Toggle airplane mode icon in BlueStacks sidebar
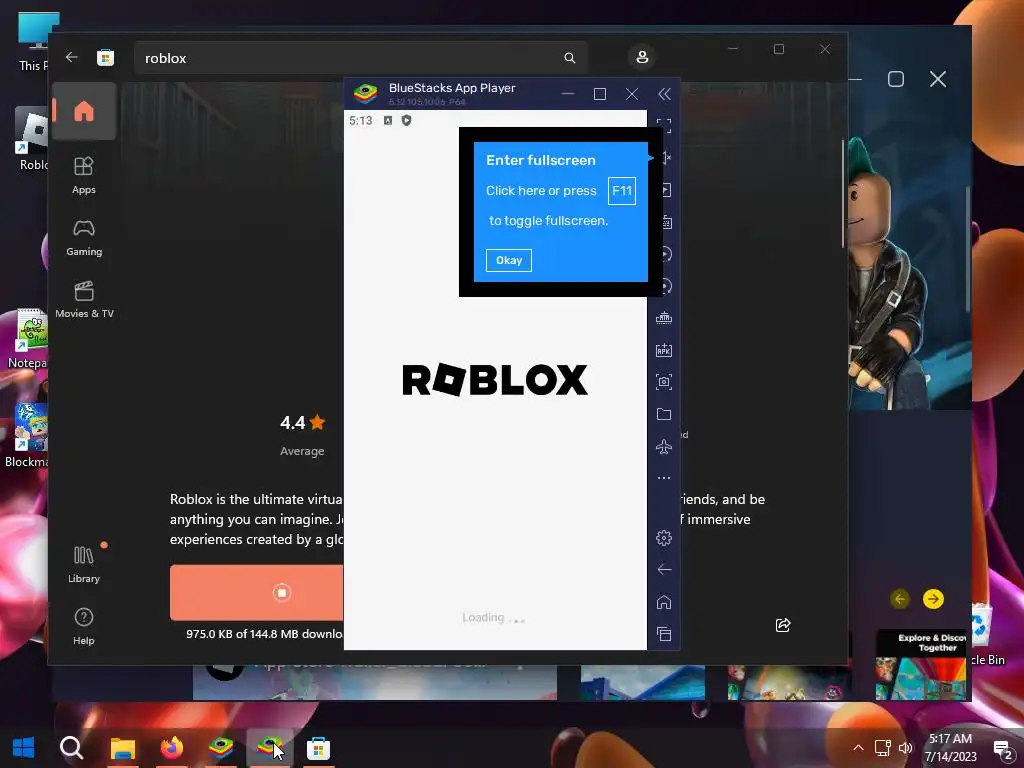Image resolution: width=1024 pixels, height=768 pixels. pos(664,446)
